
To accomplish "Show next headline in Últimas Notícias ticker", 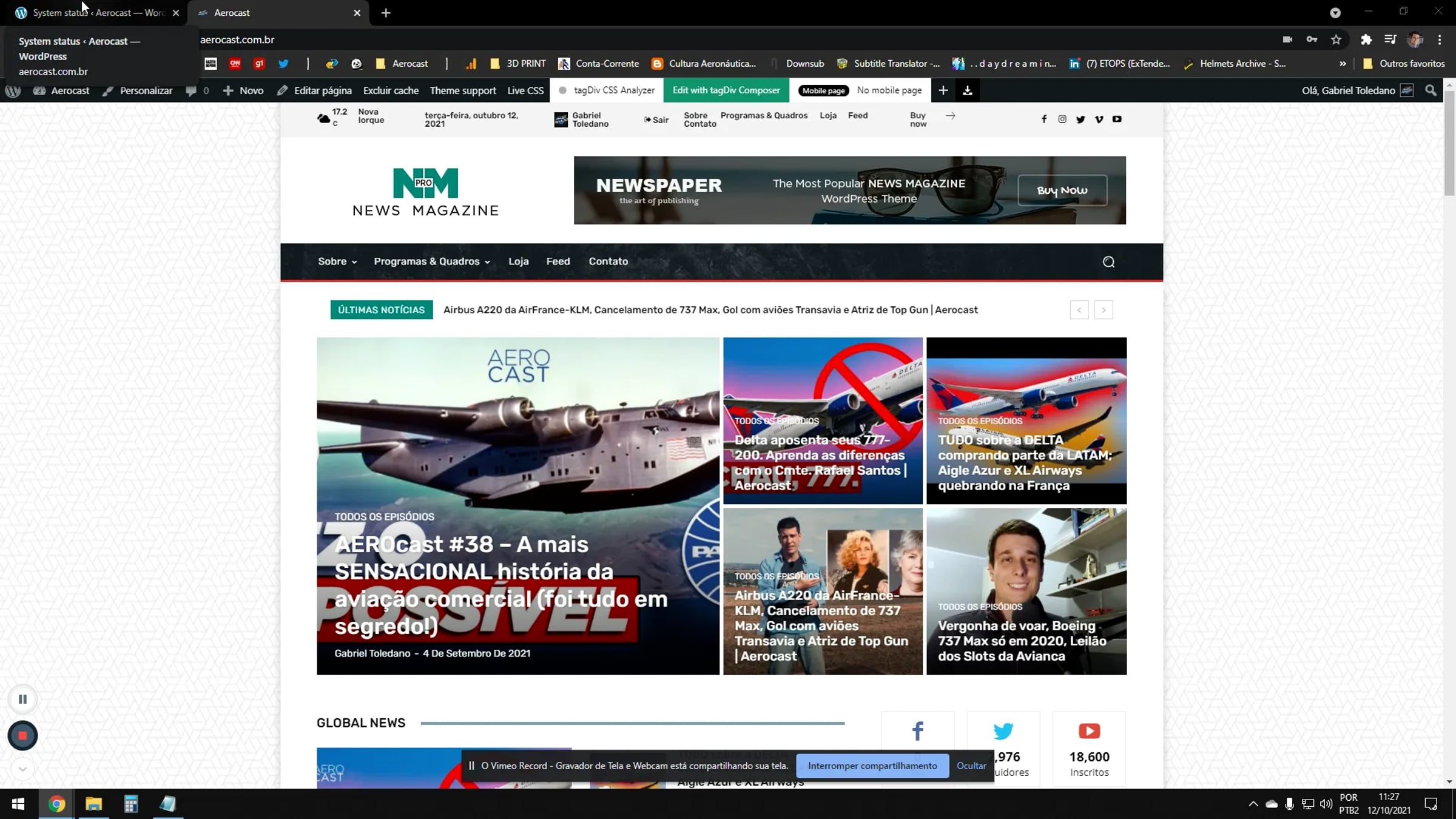I will coord(1104,310).
